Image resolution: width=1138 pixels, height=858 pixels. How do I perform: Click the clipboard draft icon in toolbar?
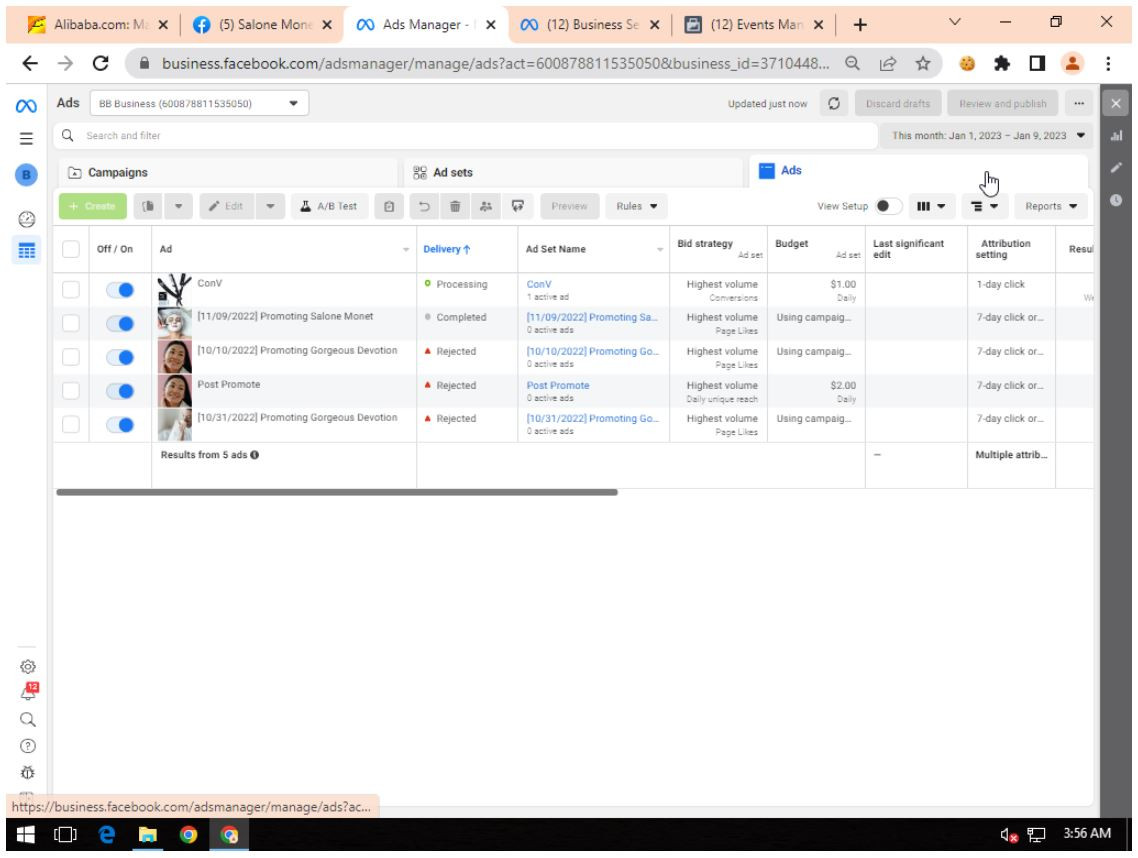pos(389,206)
